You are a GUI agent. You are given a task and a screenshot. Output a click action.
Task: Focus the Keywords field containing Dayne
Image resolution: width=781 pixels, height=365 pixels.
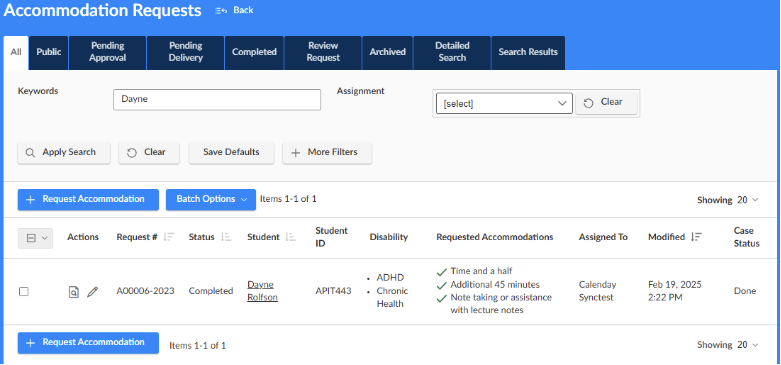click(x=217, y=100)
